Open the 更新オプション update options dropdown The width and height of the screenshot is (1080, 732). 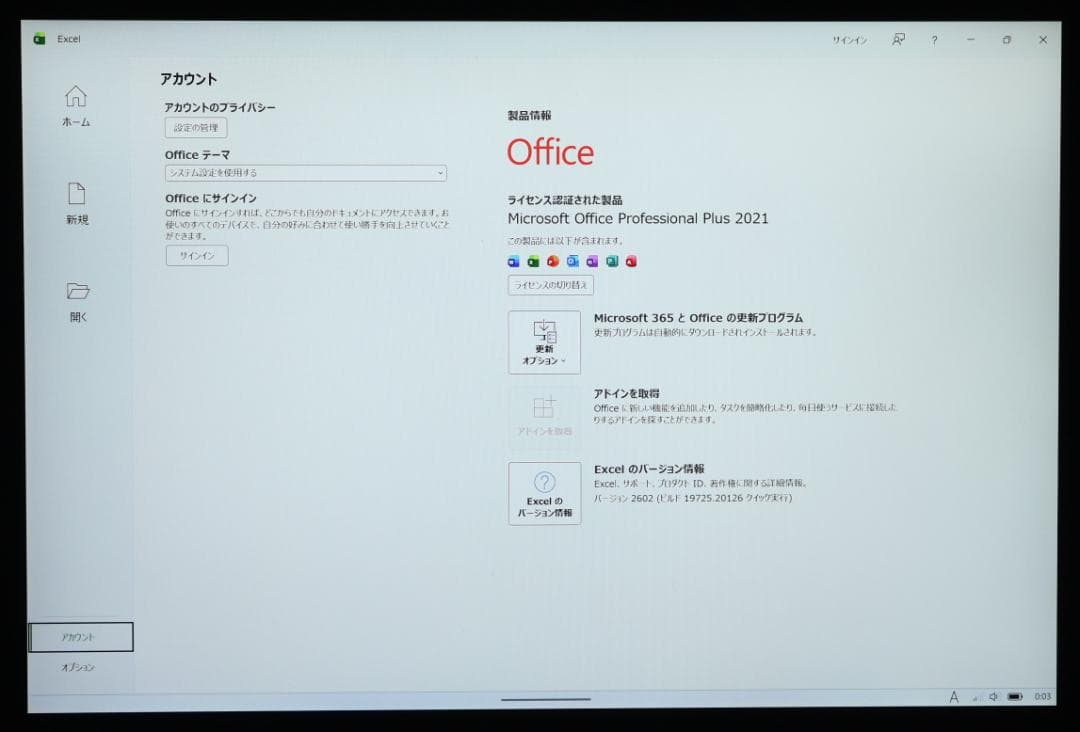pos(544,342)
